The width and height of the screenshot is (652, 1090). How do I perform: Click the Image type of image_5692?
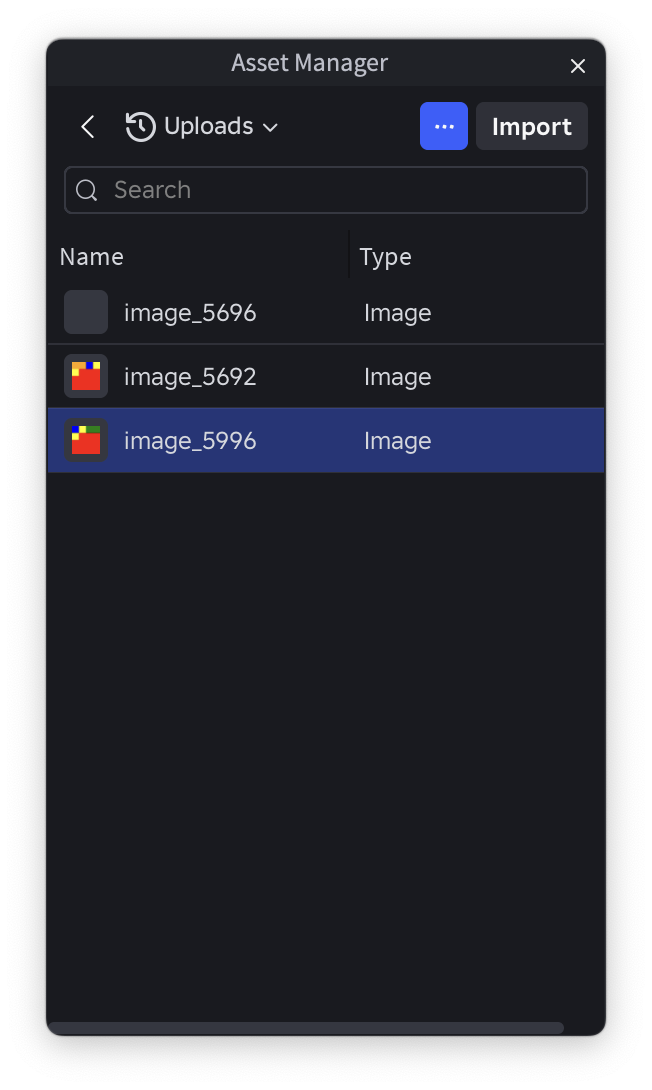point(398,377)
